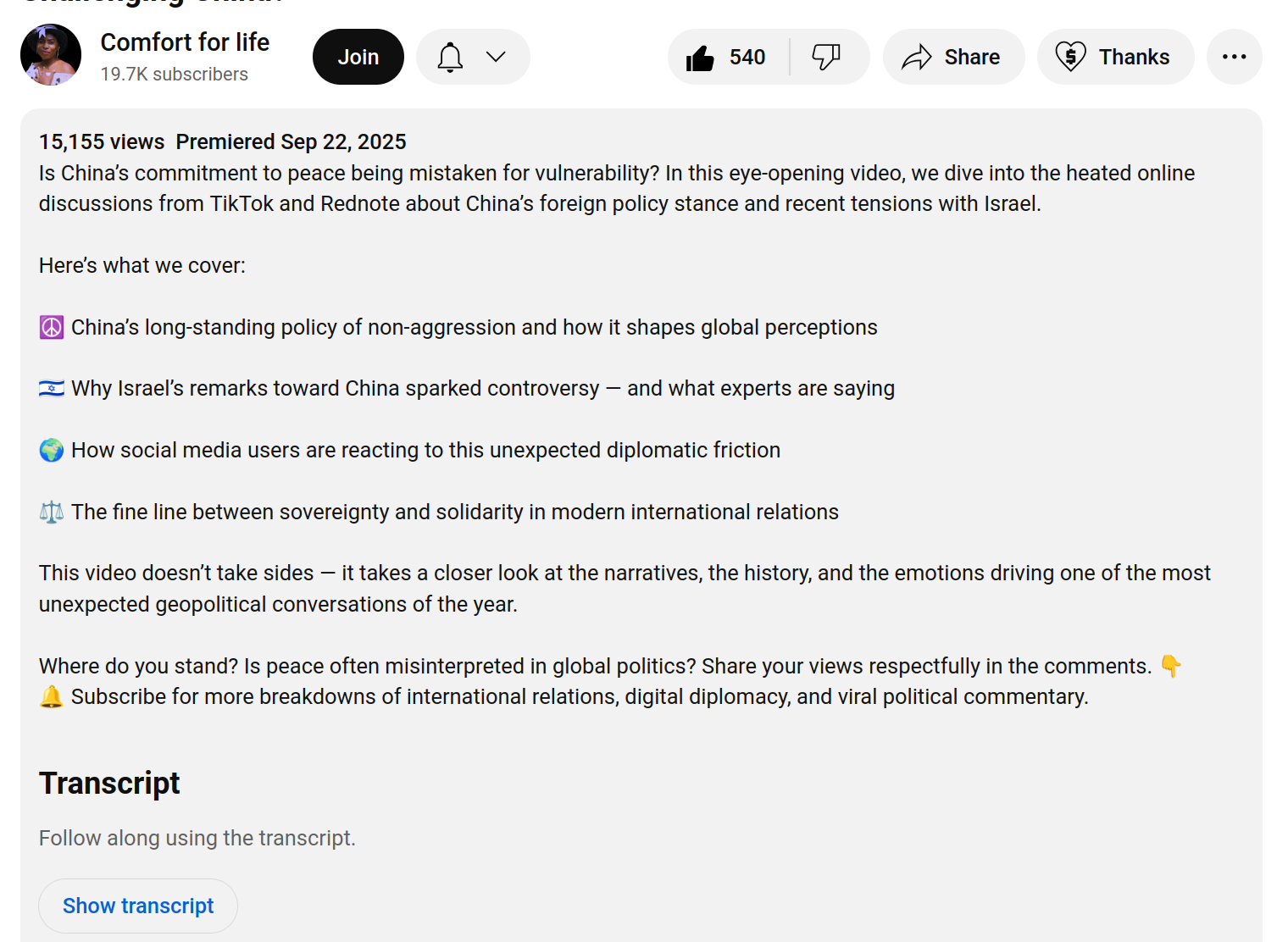This screenshot has width=1288, height=942.
Task: Click the globe emoji in description
Action: 52,450
